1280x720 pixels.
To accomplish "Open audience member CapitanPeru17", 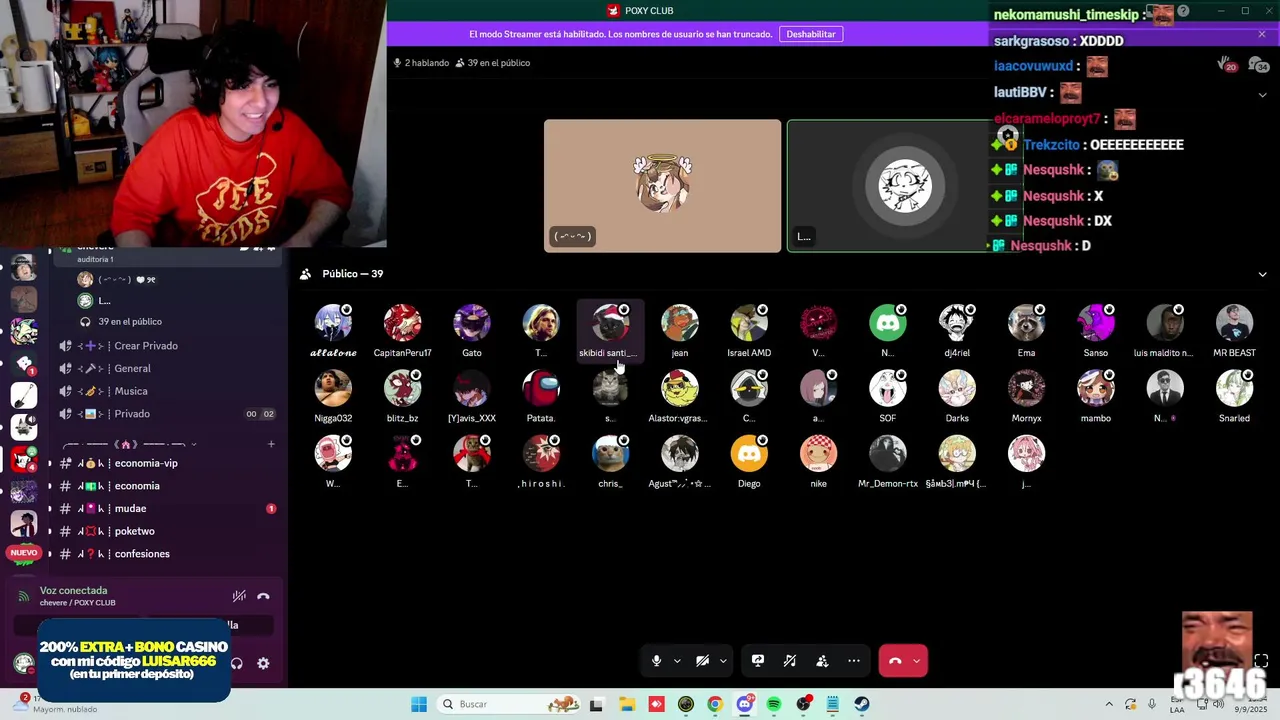I will pyautogui.click(x=402, y=332).
